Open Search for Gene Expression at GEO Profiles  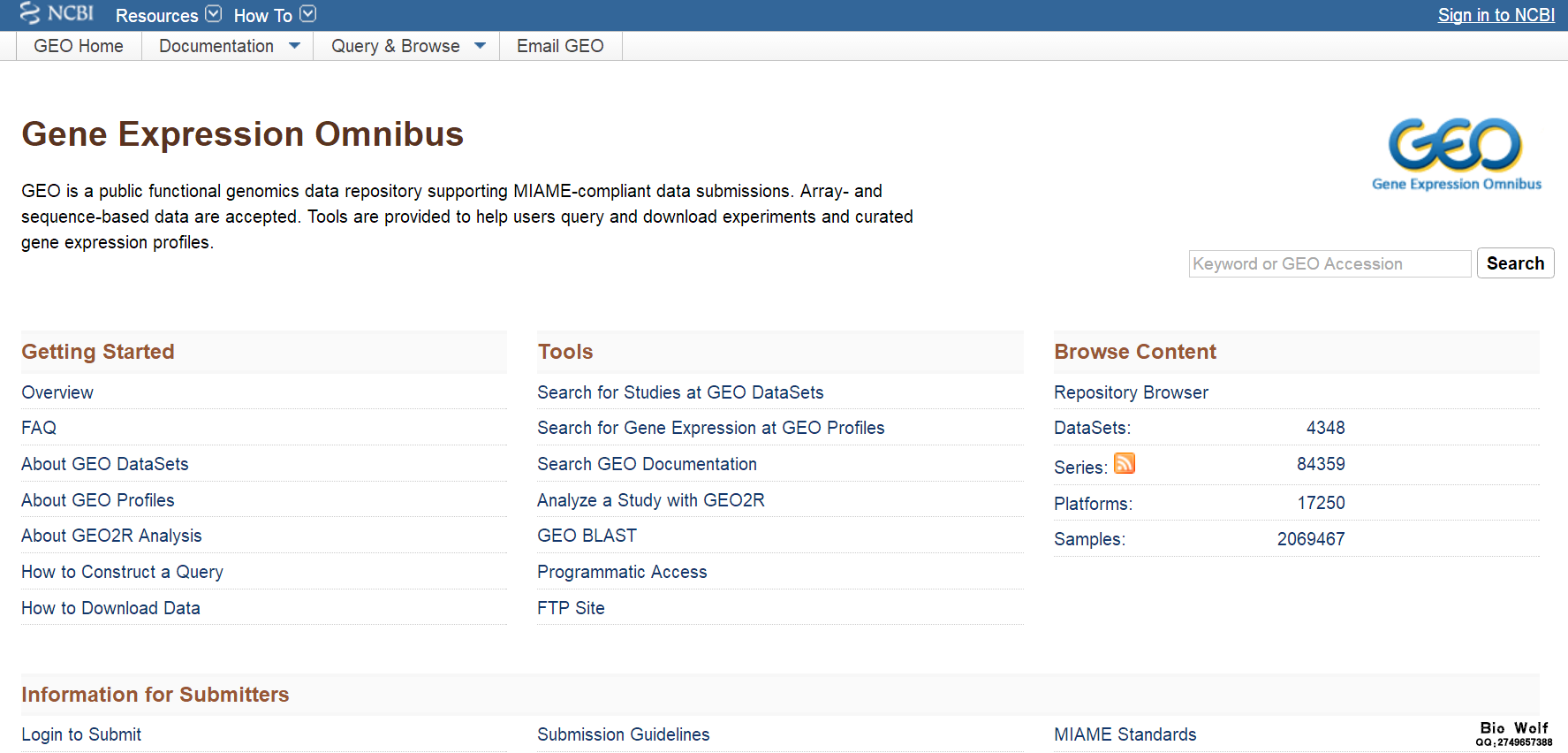click(x=711, y=428)
